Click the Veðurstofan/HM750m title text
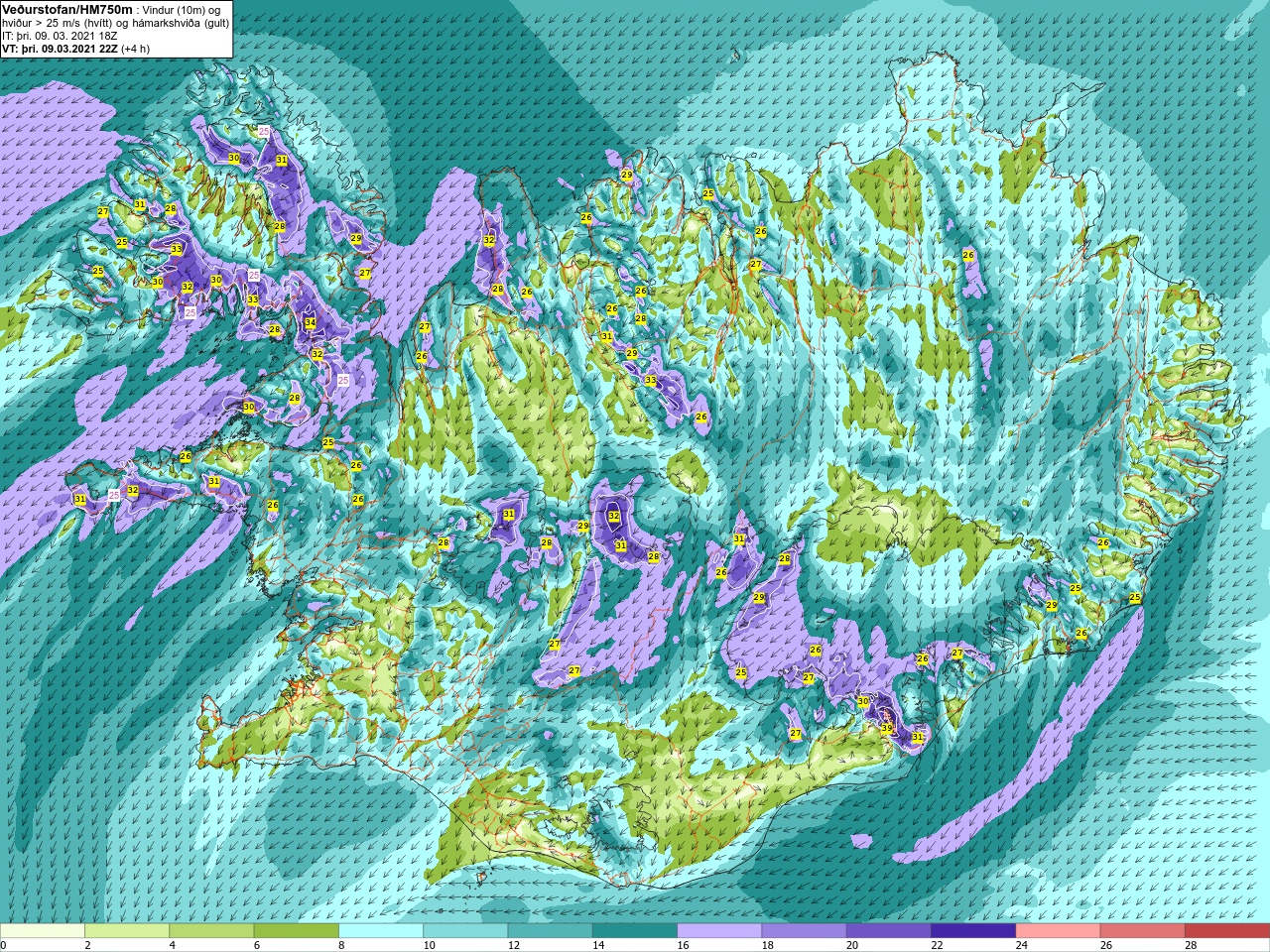 click(x=66, y=9)
